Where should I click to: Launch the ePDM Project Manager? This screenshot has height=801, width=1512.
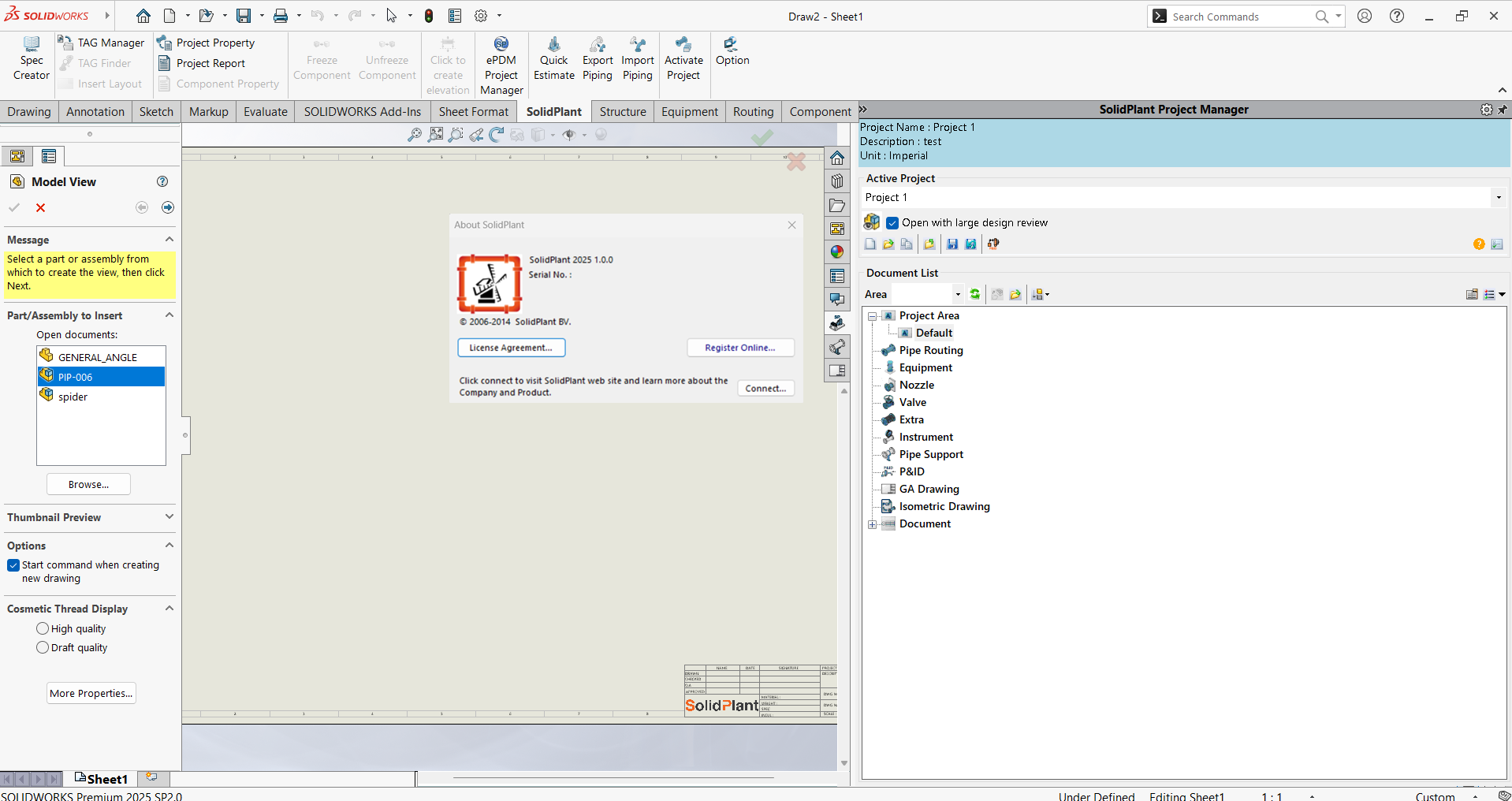[501, 66]
